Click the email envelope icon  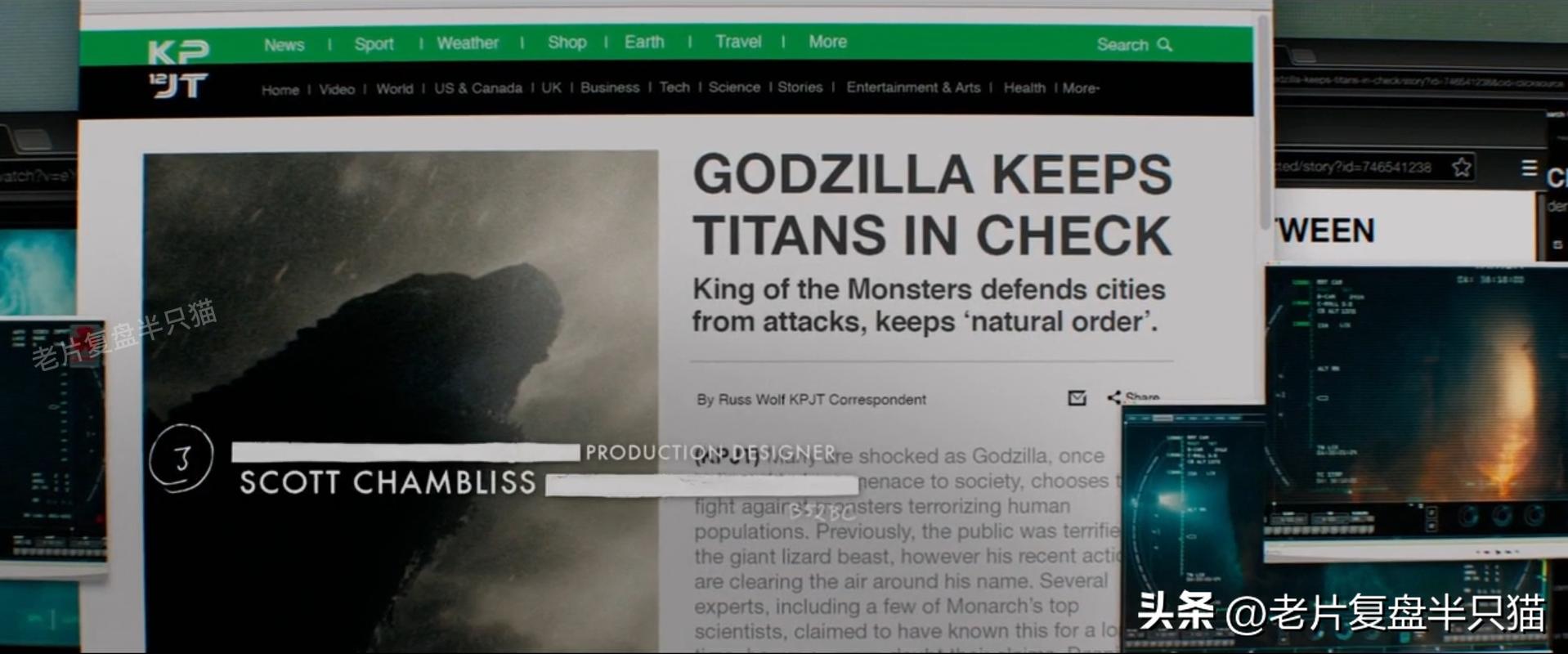pyautogui.click(x=1077, y=398)
